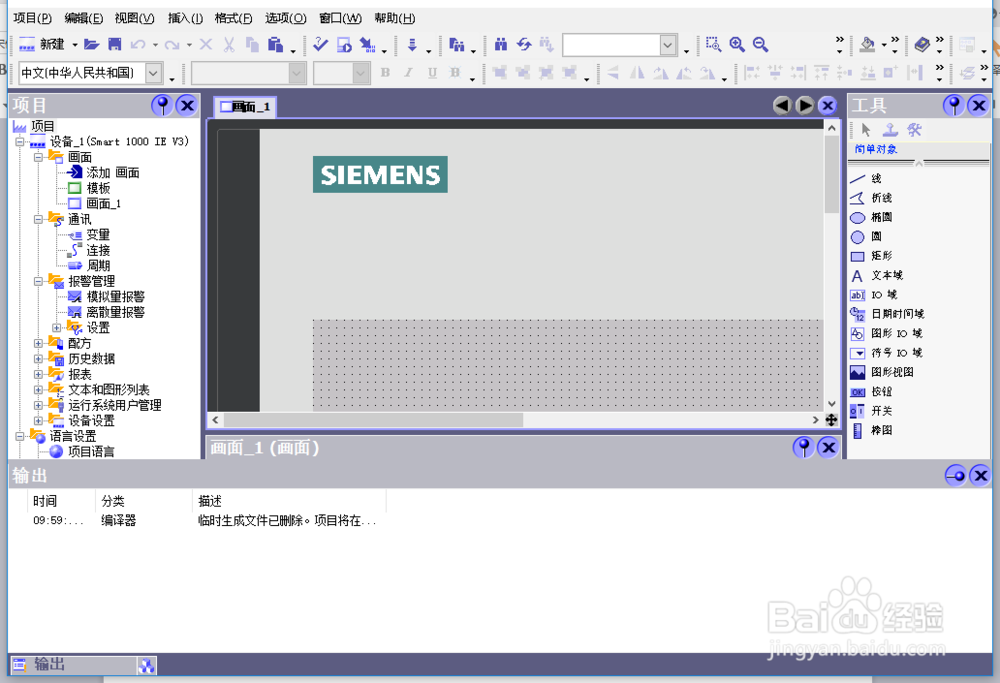Click the previous tab left arrow
This screenshot has width=1000, height=683.
tap(782, 105)
